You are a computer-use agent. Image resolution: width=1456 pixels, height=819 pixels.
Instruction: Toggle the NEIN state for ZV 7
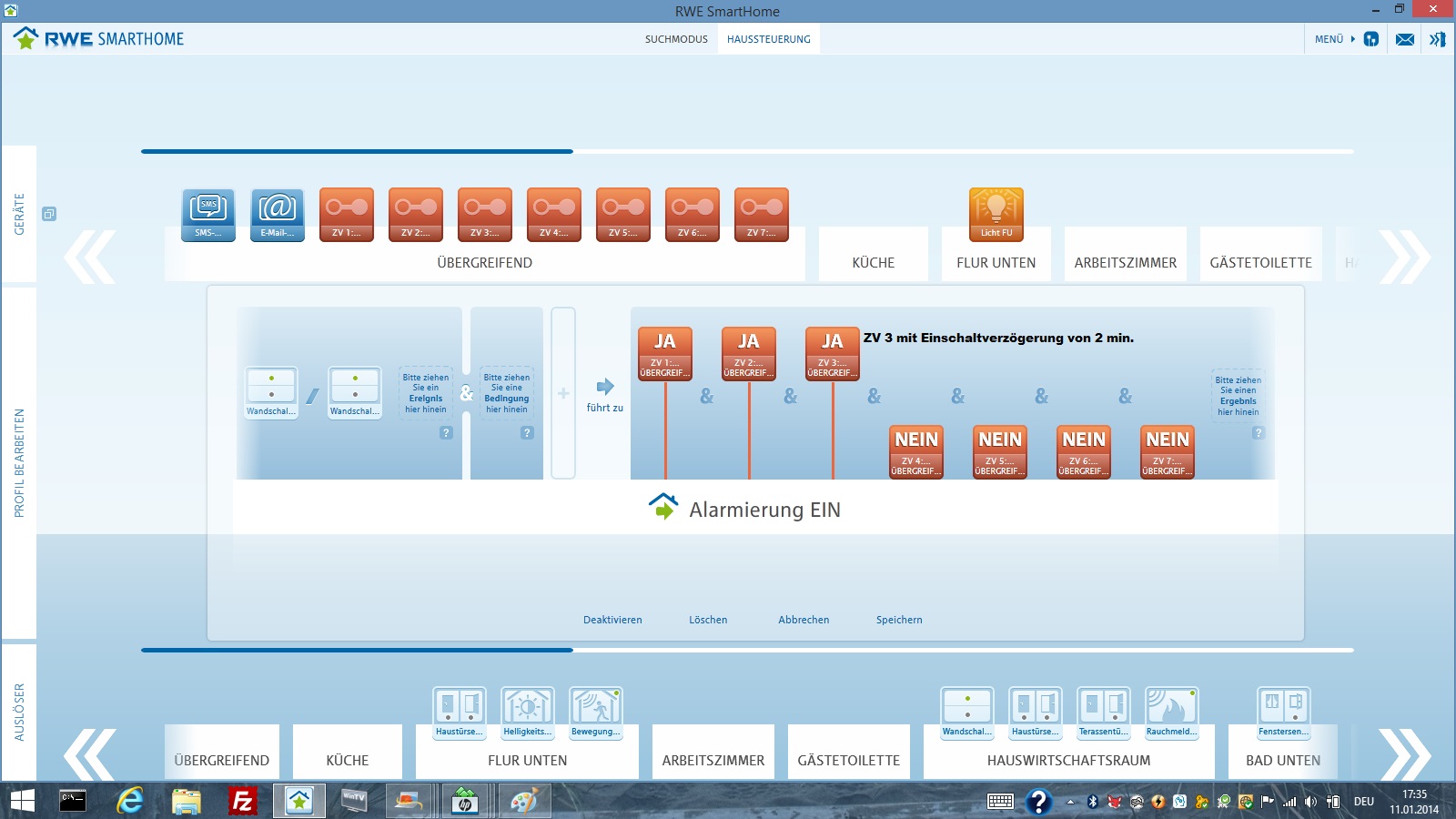pos(1168,452)
